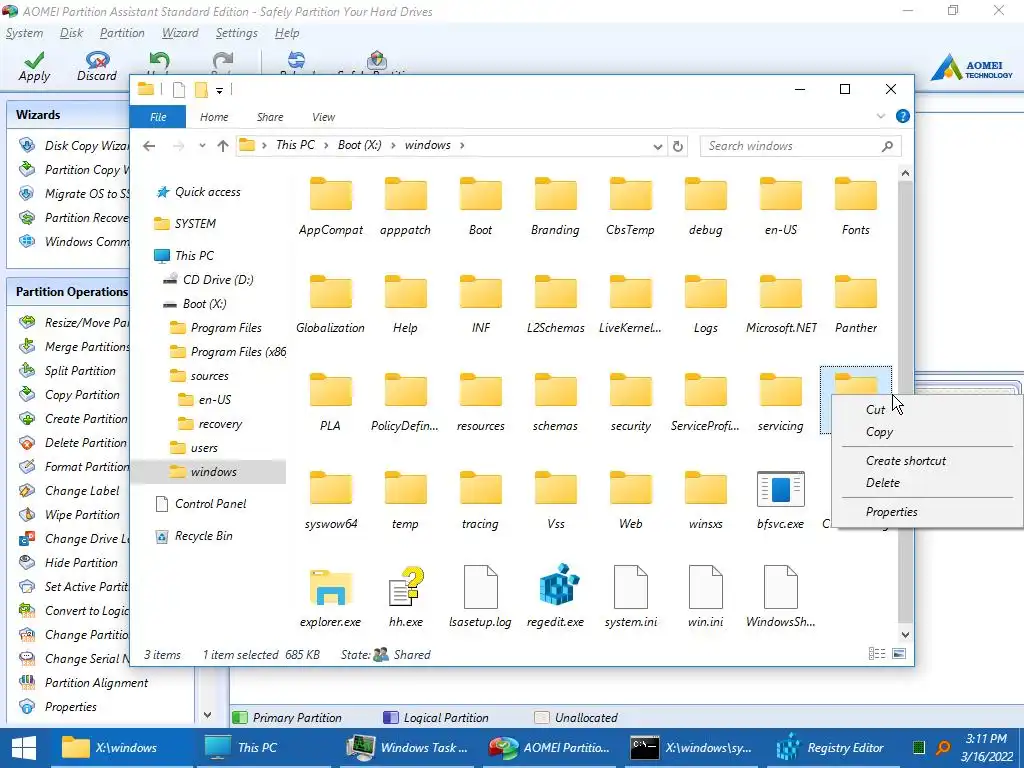
Task: Open the Home ribbon tab
Action: [214, 117]
